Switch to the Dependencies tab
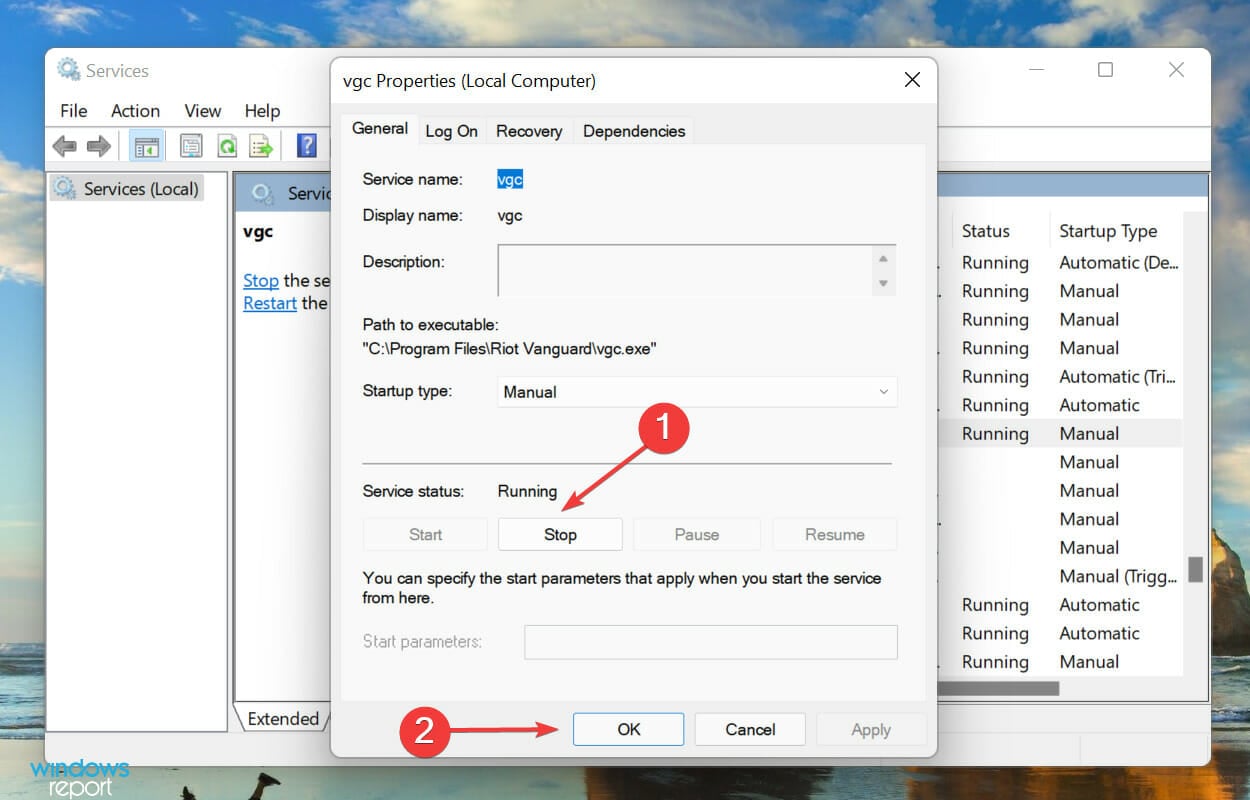 click(x=634, y=131)
